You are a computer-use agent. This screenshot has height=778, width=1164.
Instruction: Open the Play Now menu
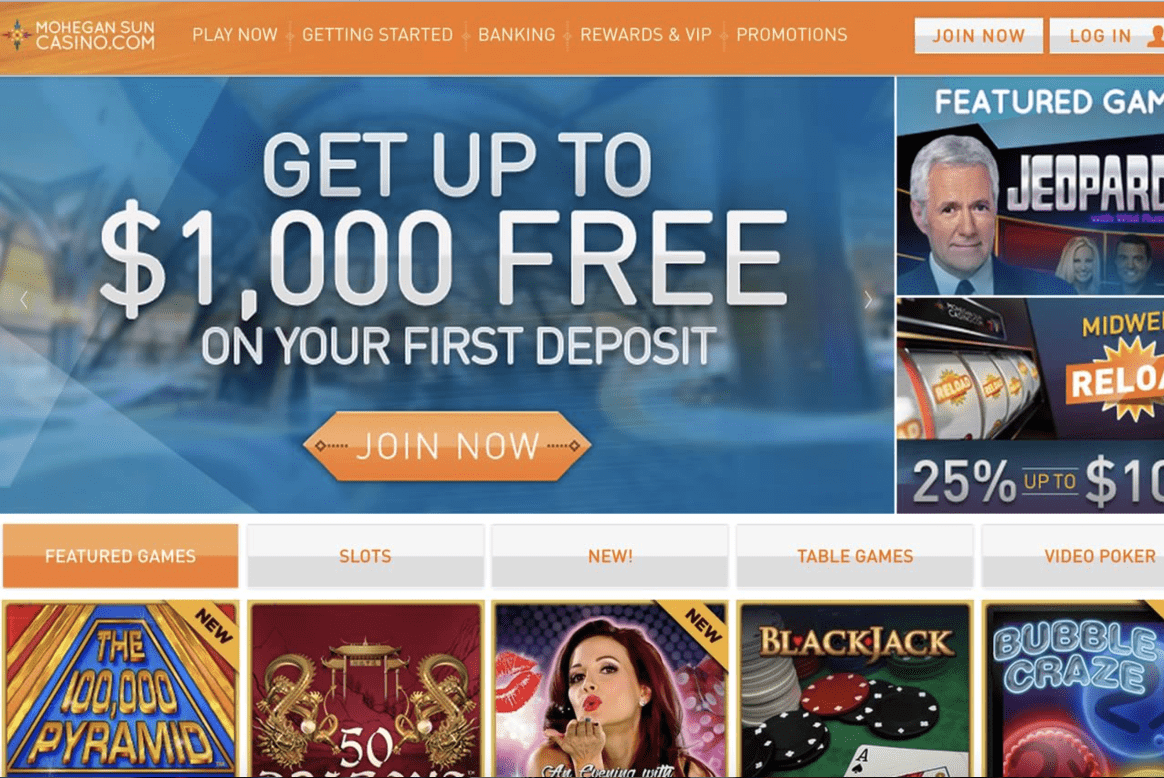point(235,35)
